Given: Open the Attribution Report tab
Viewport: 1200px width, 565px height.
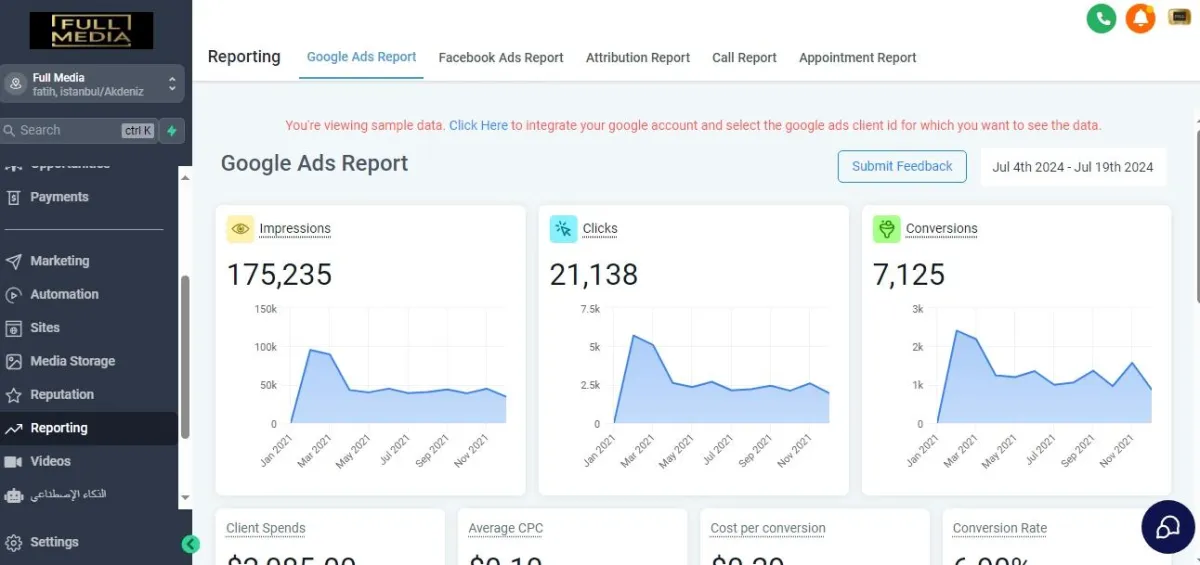Looking at the screenshot, I should (638, 58).
